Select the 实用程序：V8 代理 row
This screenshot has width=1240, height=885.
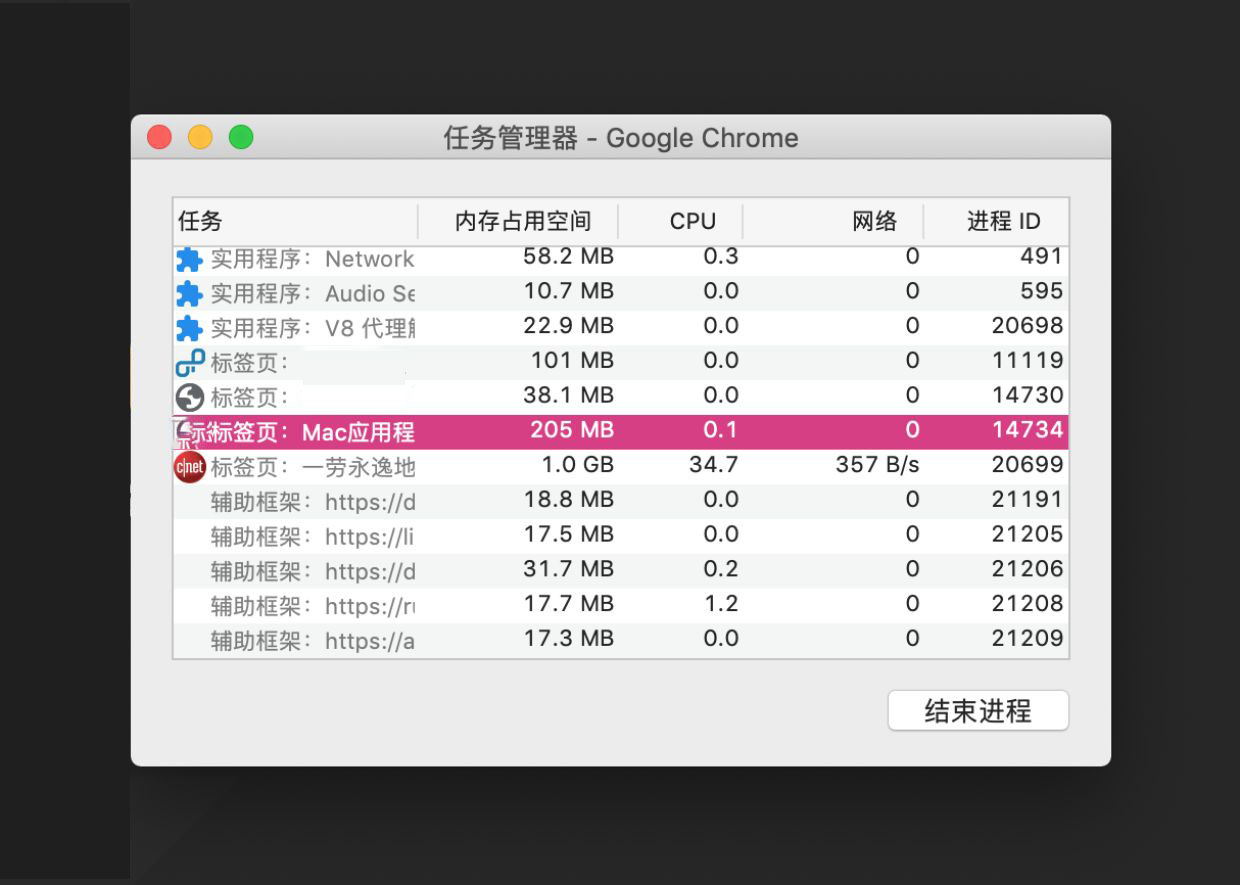coord(621,328)
